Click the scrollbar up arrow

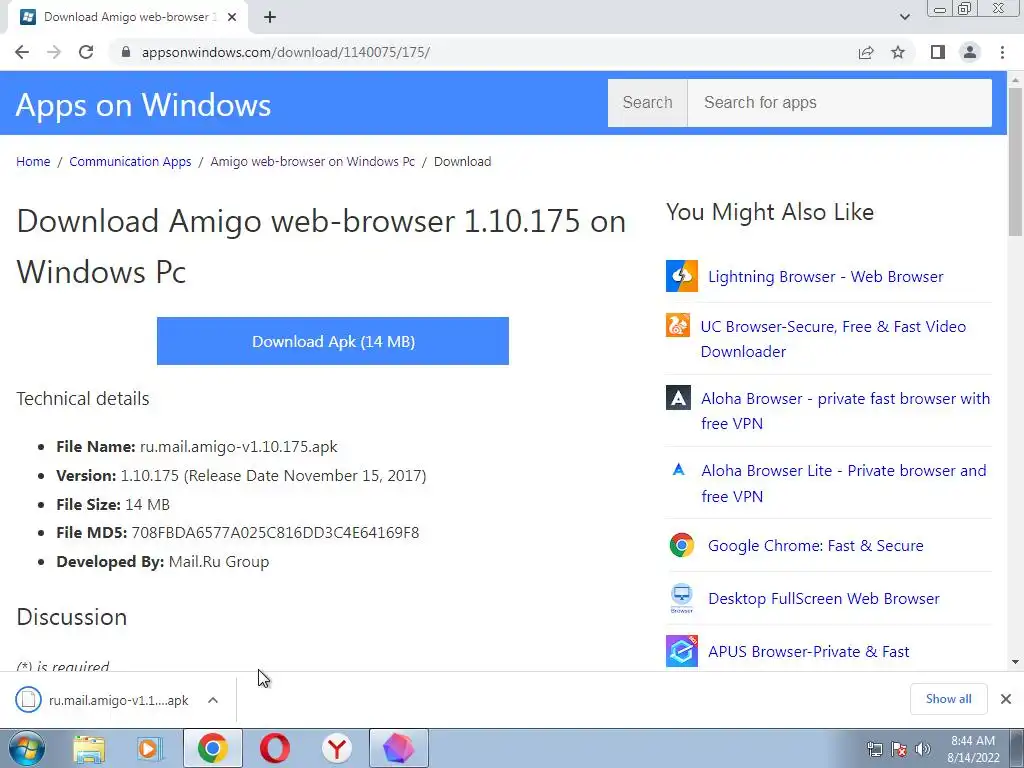[x=1015, y=79]
